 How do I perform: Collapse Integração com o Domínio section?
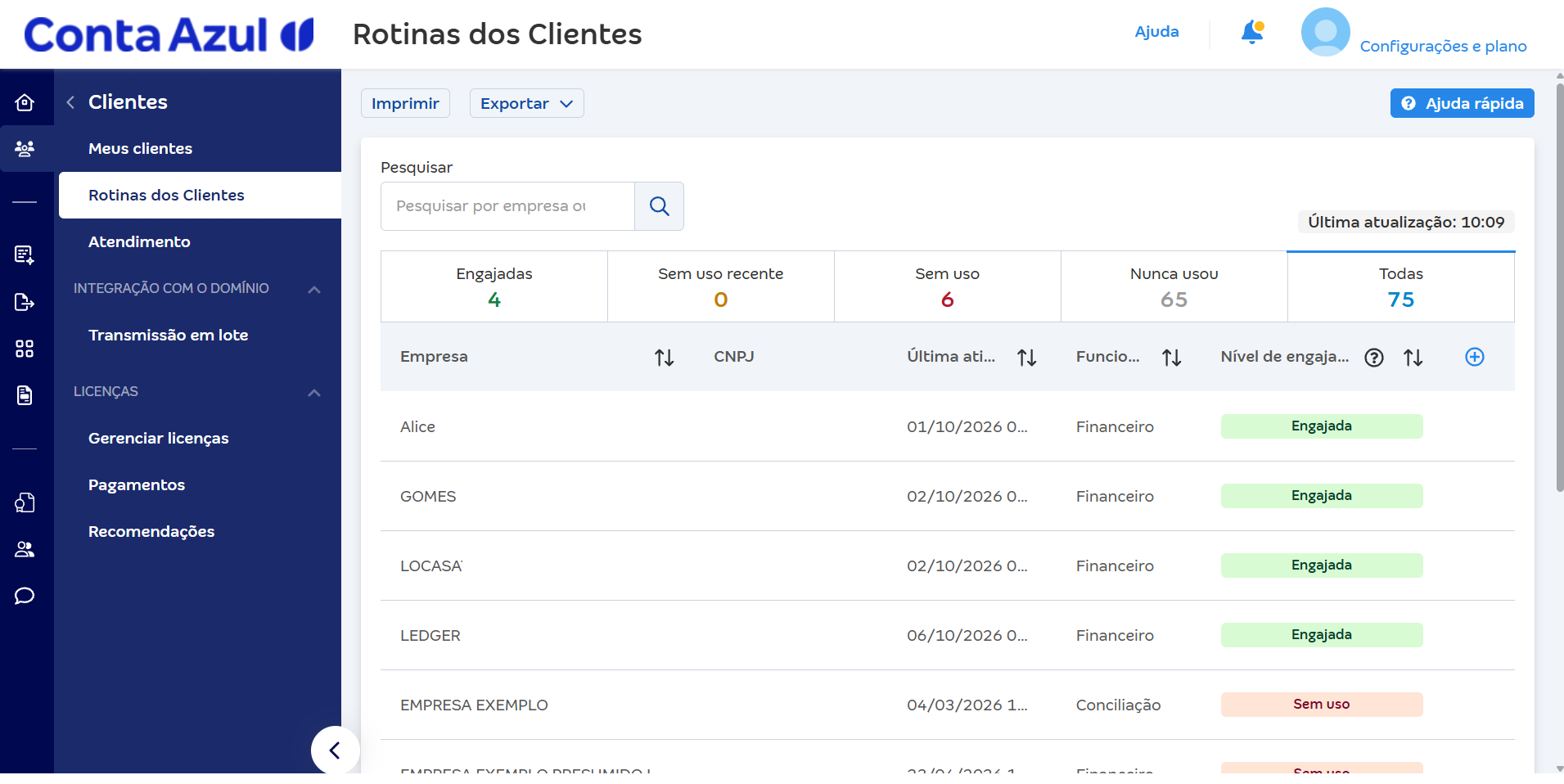point(314,289)
